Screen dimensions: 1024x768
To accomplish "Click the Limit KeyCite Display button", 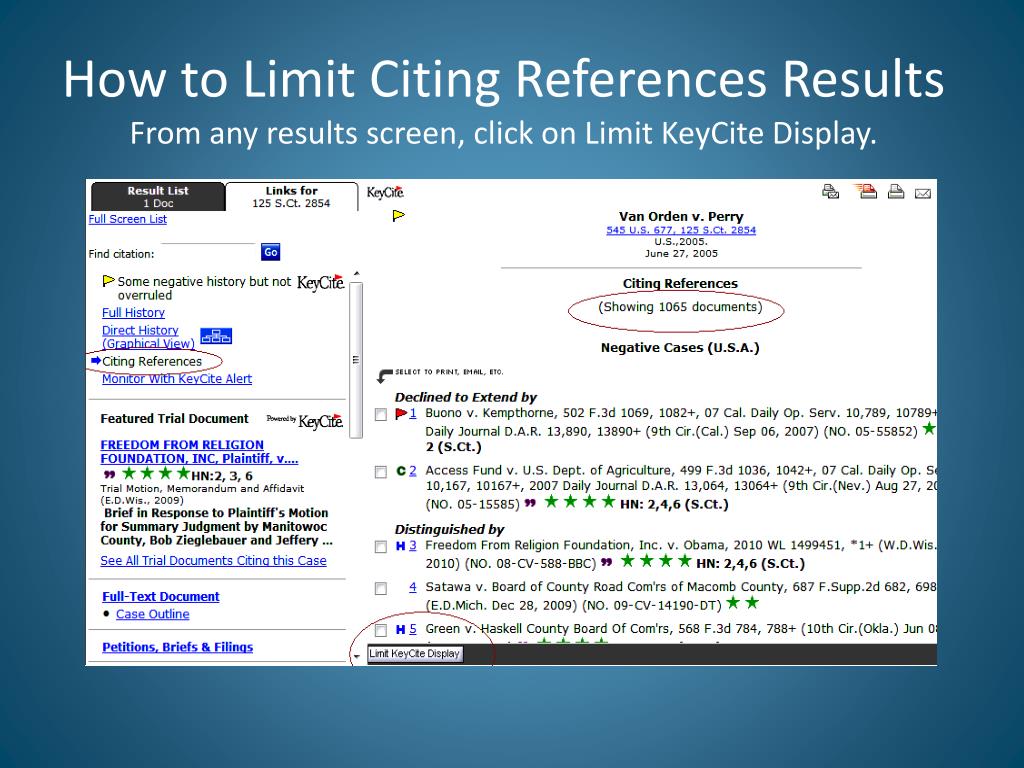I will [x=415, y=654].
